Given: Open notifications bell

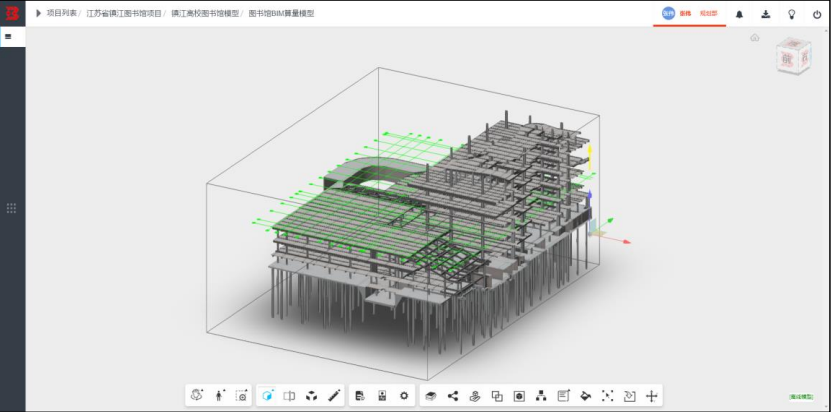Looking at the screenshot, I should click(739, 14).
